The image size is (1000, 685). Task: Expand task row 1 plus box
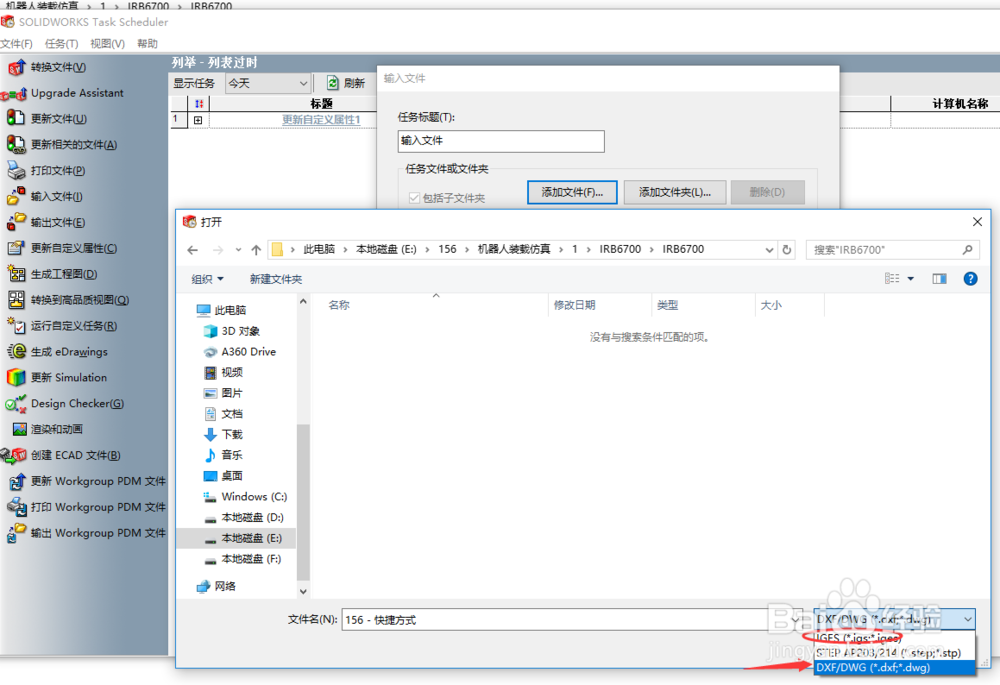[x=198, y=120]
